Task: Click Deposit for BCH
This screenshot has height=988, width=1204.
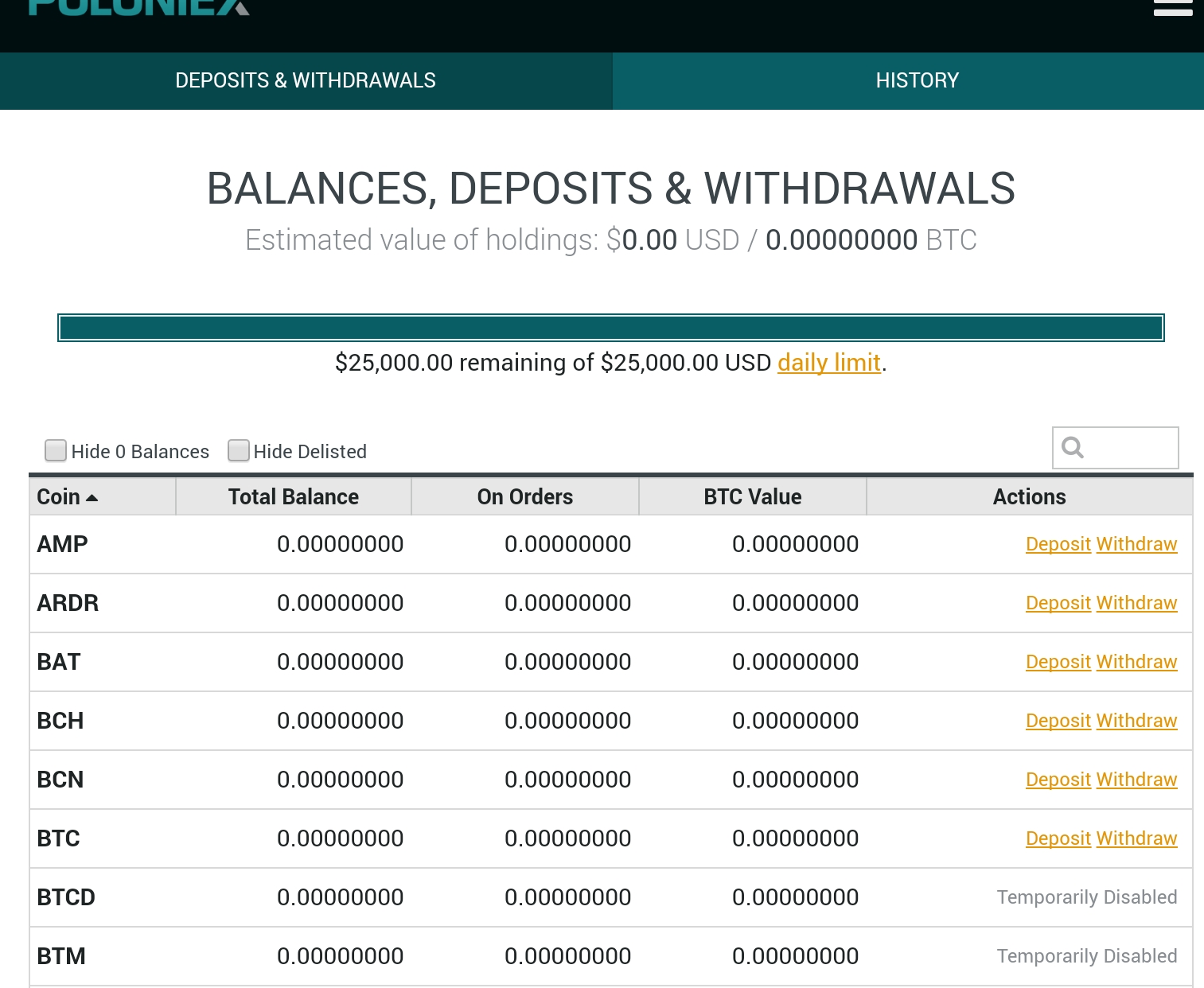Action: coord(1058,721)
